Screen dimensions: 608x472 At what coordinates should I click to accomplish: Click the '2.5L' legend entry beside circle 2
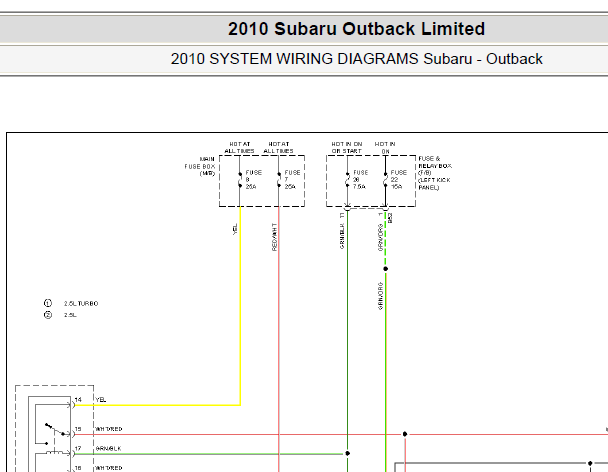(70, 315)
